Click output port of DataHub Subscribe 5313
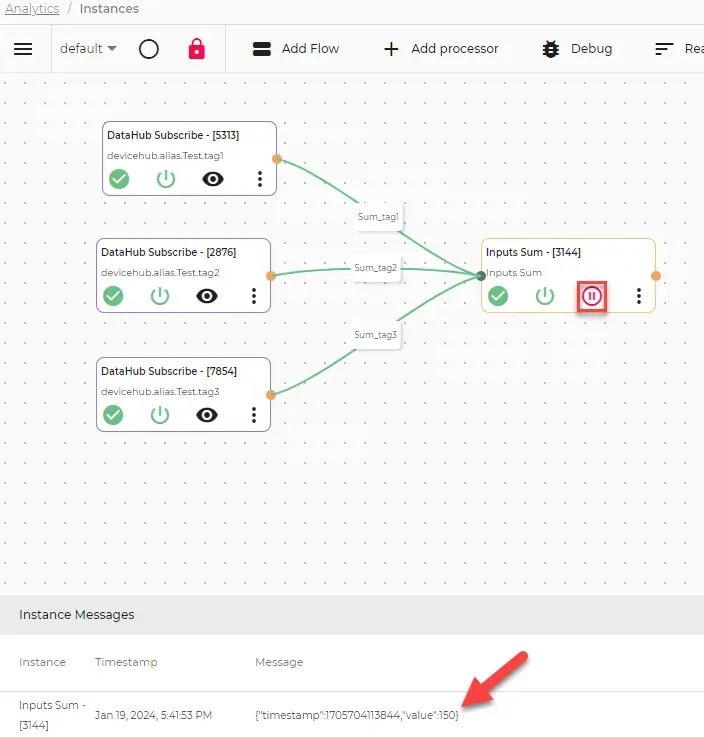The image size is (704, 737). coord(277,159)
